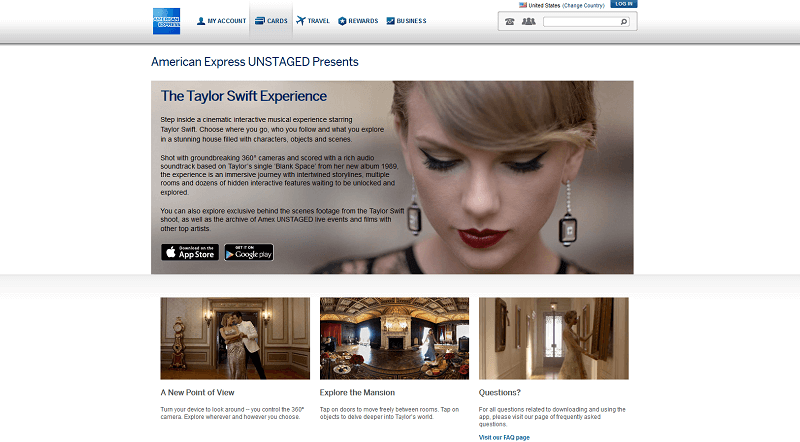Click the chart icon beside Business
Screen dimensions: 800x442
pyautogui.click(x=390, y=21)
